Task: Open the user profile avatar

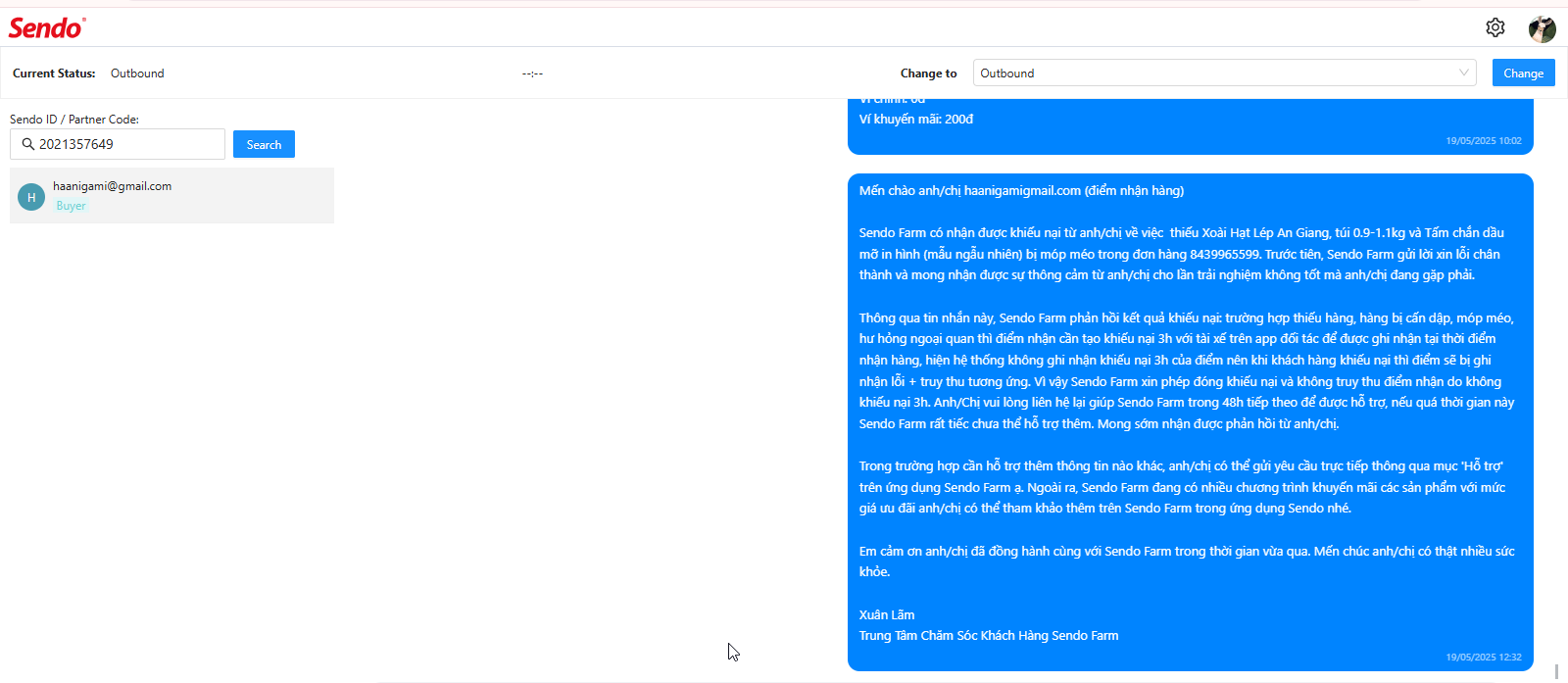Action: click(x=1543, y=28)
